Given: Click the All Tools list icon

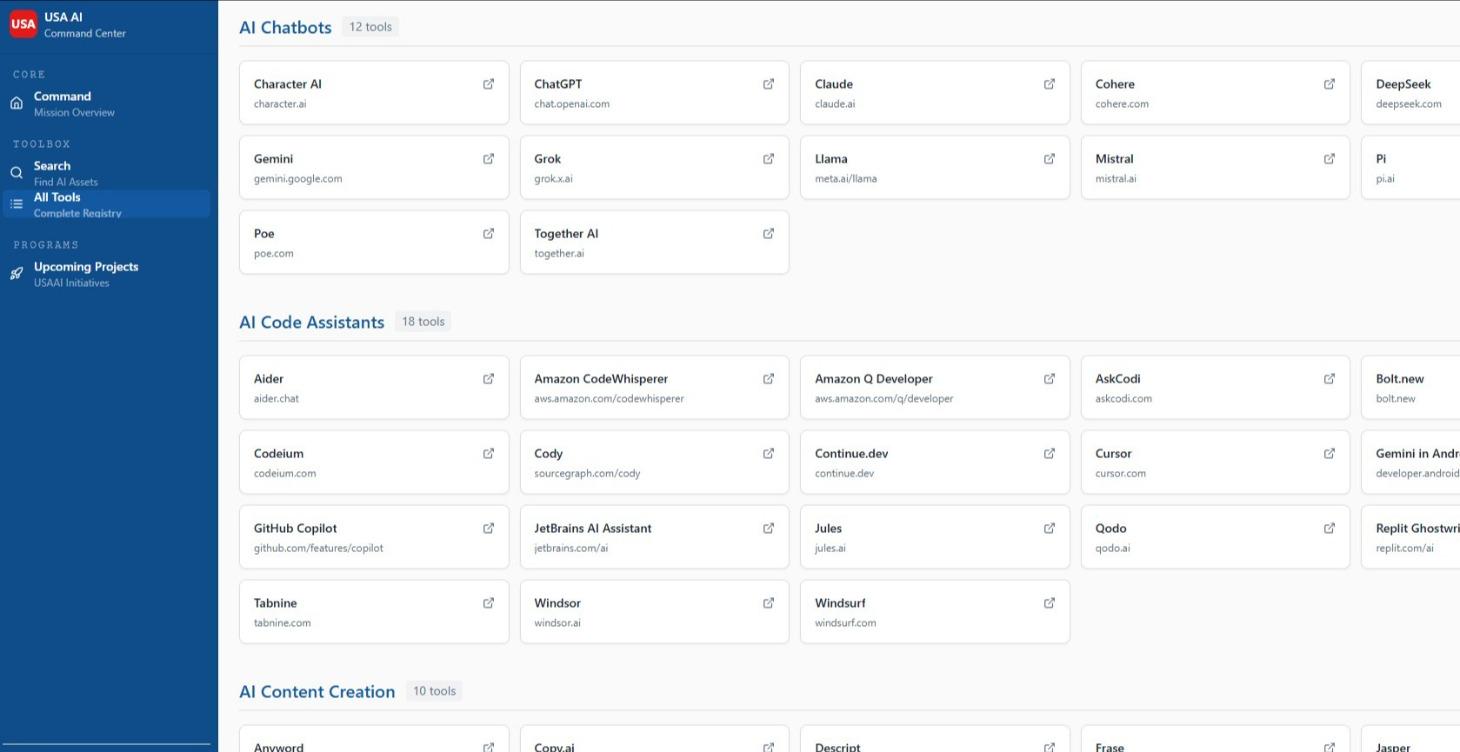Looking at the screenshot, I should tap(16, 203).
